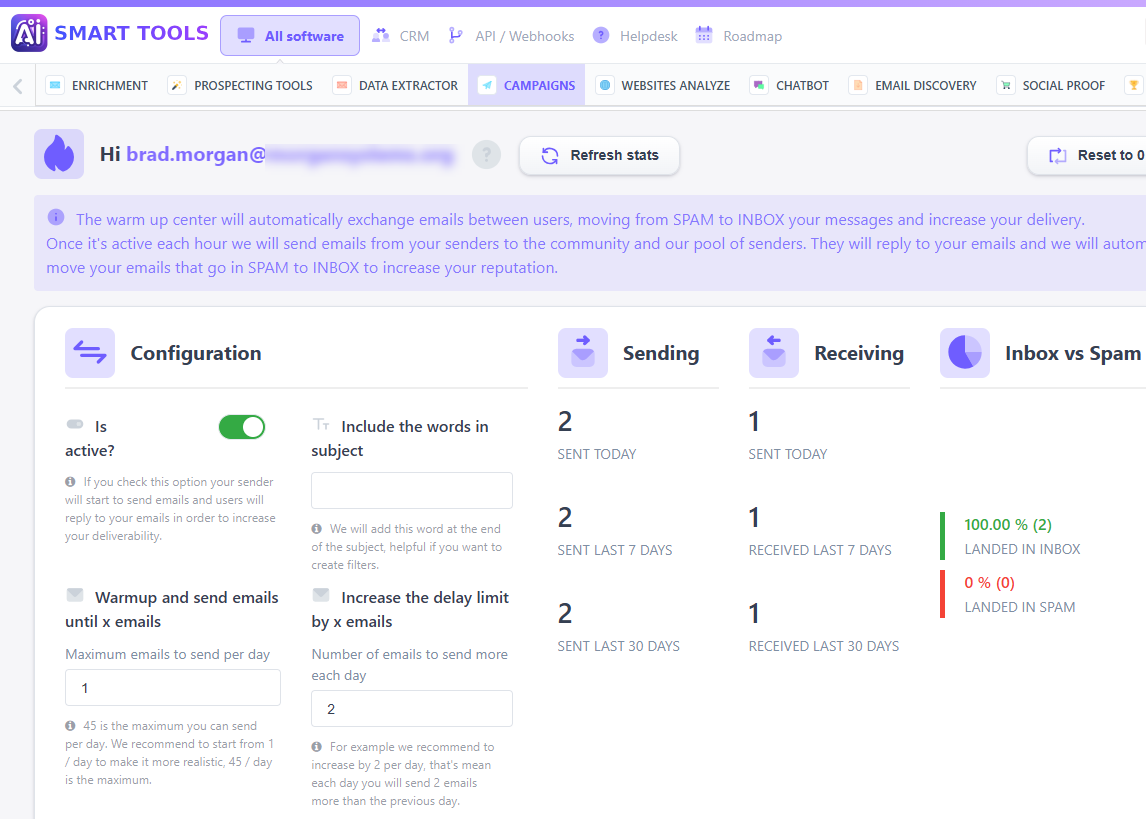Switch to the Enrichment tab
Image resolution: width=1146 pixels, height=819 pixels.
(x=97, y=85)
